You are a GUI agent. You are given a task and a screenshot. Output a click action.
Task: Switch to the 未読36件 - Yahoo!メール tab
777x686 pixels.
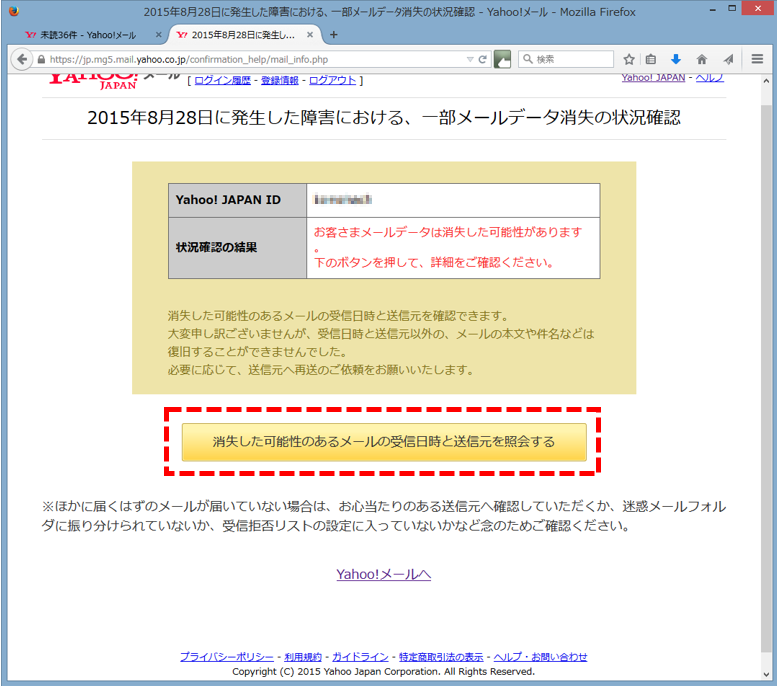(x=88, y=35)
